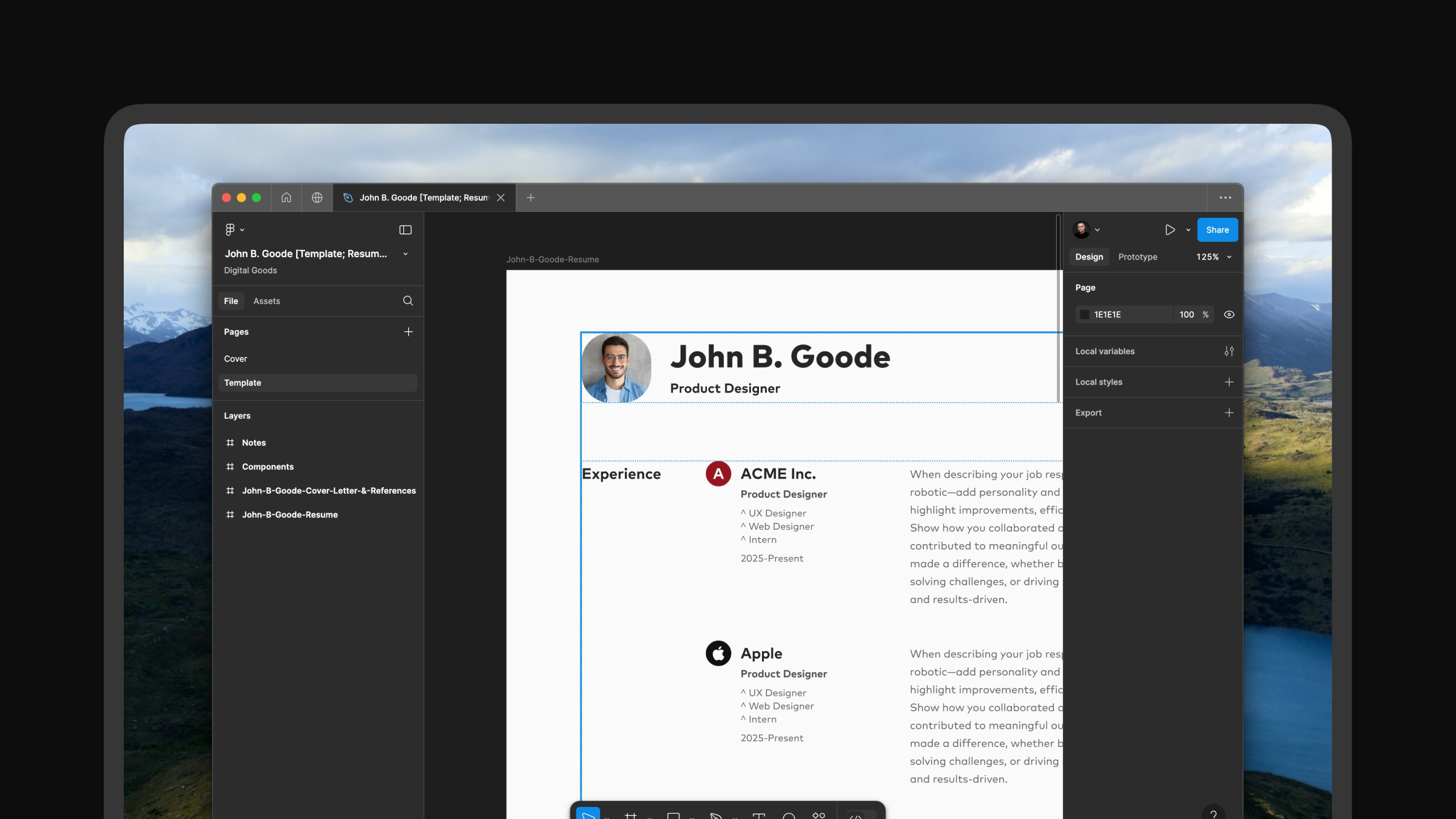Image resolution: width=1456 pixels, height=819 pixels.
Task: Add a Local style with the plus icon
Action: (x=1228, y=382)
